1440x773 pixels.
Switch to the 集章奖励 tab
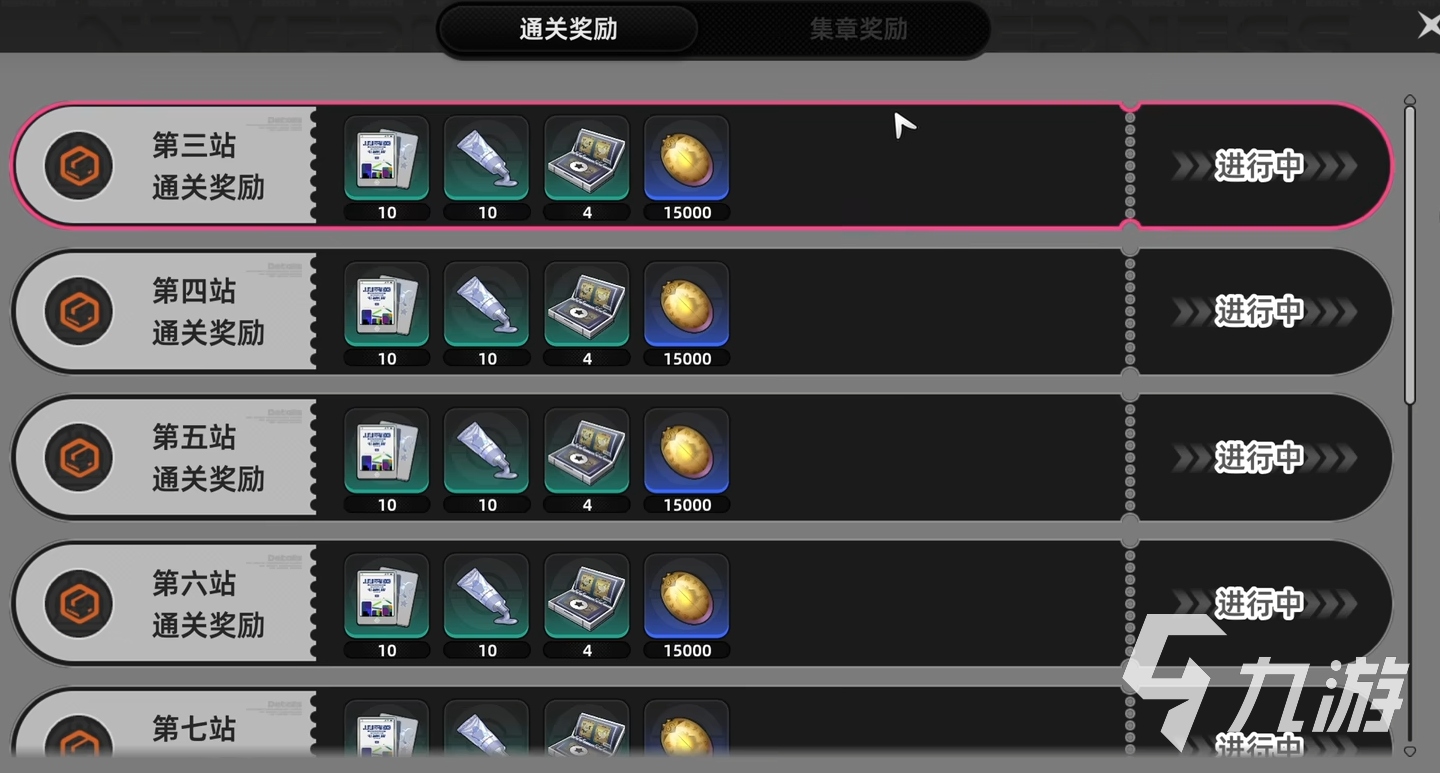pos(858,29)
